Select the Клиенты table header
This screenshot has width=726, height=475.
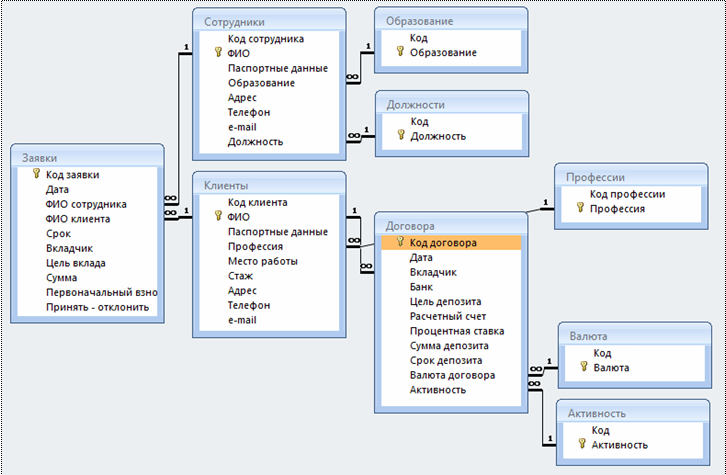(x=268, y=185)
